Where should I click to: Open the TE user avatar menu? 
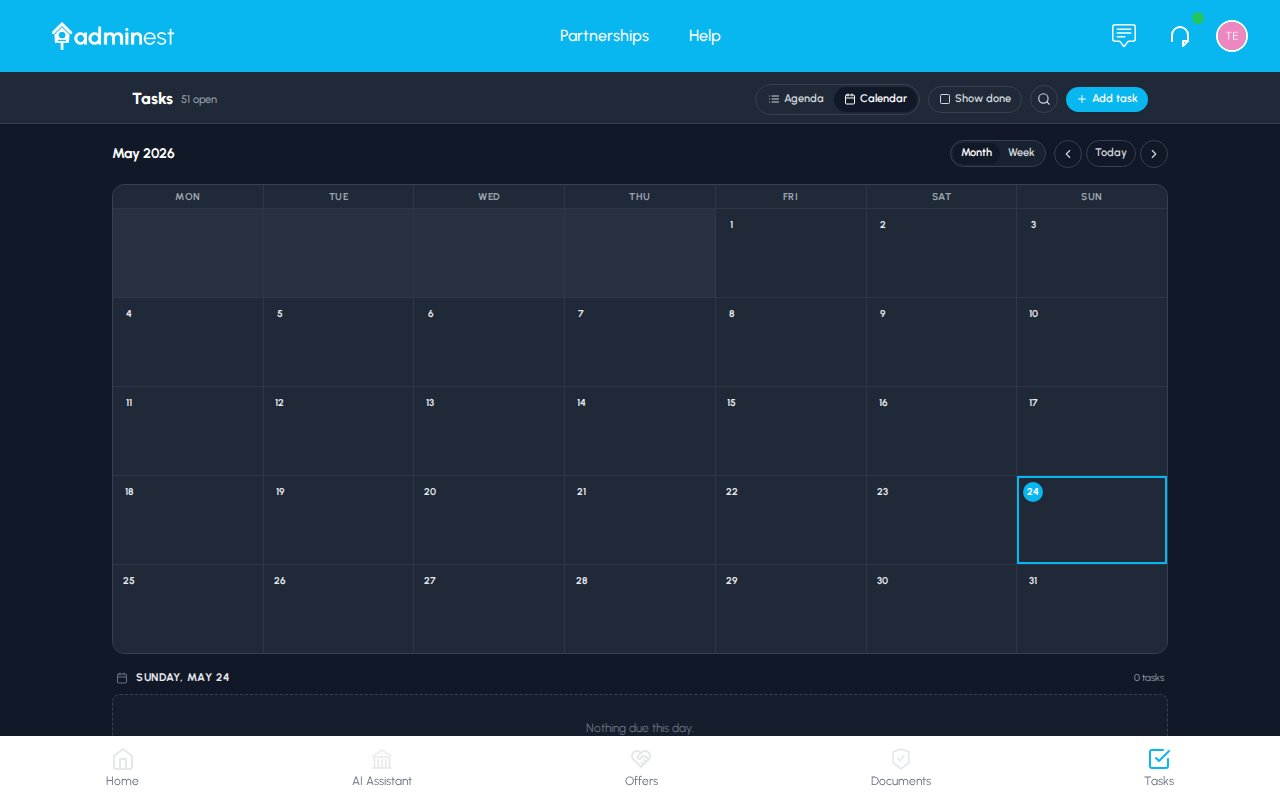tap(1232, 36)
